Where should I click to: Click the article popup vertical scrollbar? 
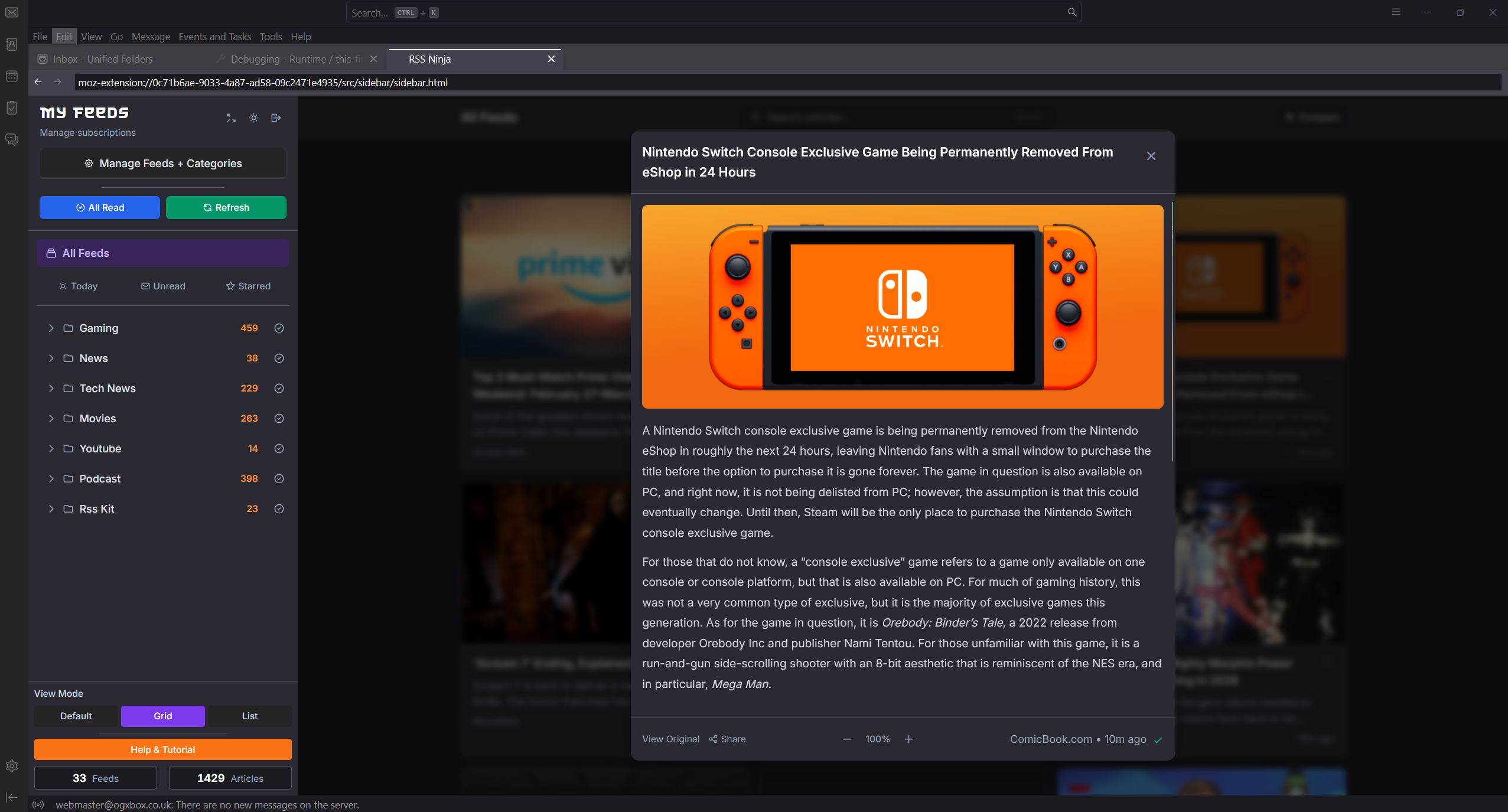pos(1172,331)
